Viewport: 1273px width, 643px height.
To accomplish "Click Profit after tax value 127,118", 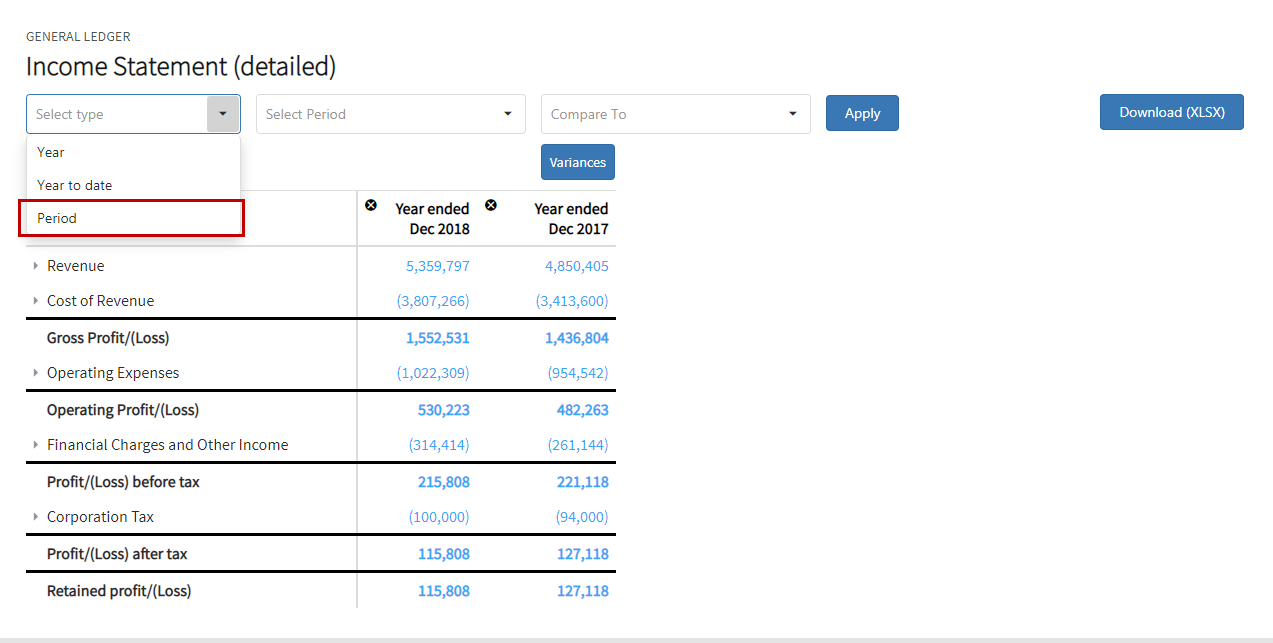I will (x=583, y=554).
